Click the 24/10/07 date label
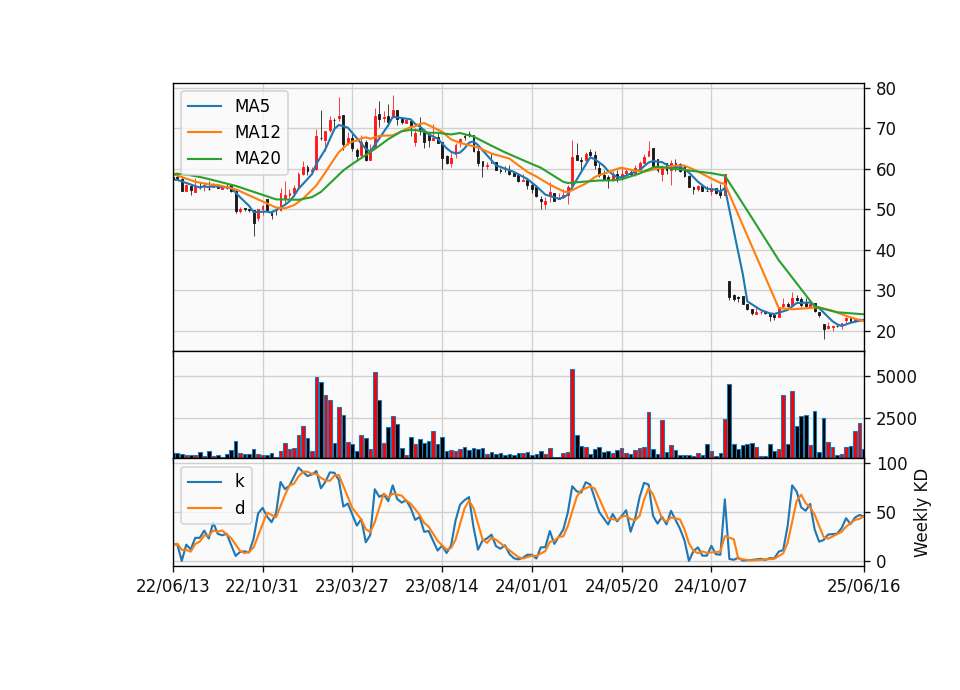Screen dimensions: 960x690 click(711, 586)
